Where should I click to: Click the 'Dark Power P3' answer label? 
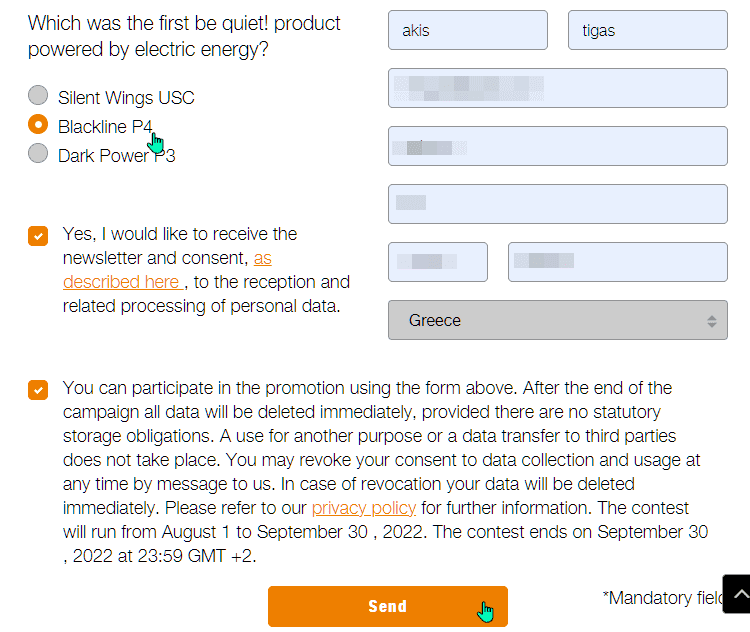pyautogui.click(x=117, y=155)
